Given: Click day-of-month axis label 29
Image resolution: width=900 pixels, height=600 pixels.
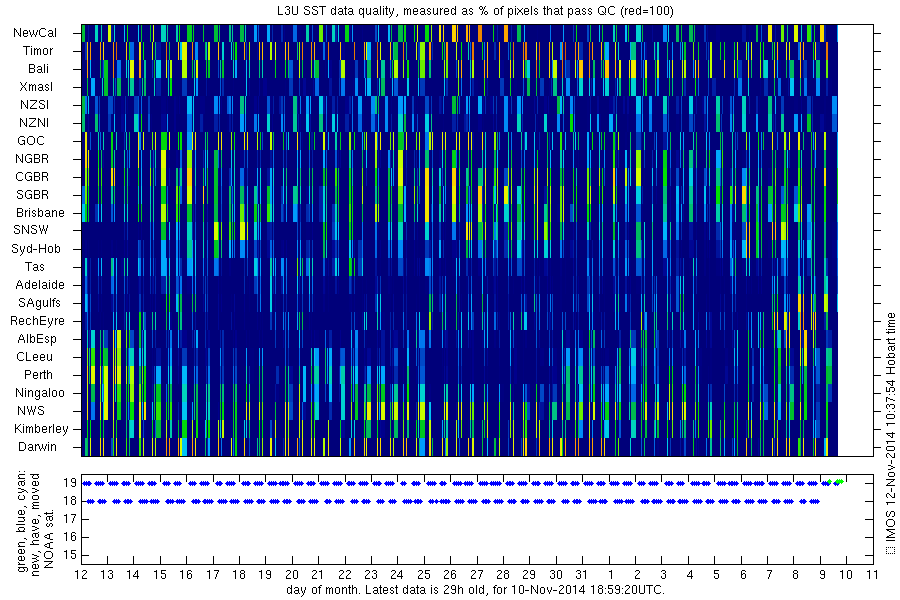Looking at the screenshot, I should 529,575.
